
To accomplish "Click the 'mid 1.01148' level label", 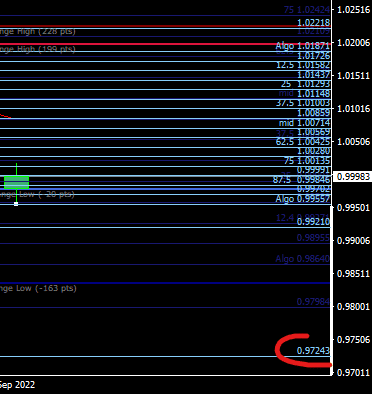I will coord(305,94).
